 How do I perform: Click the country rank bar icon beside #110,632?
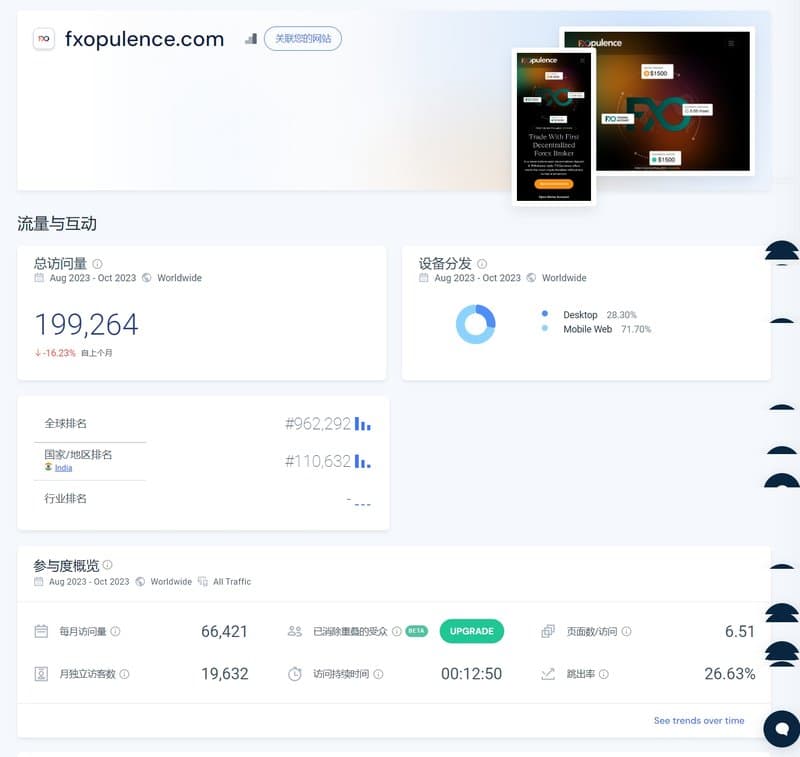[x=363, y=461]
